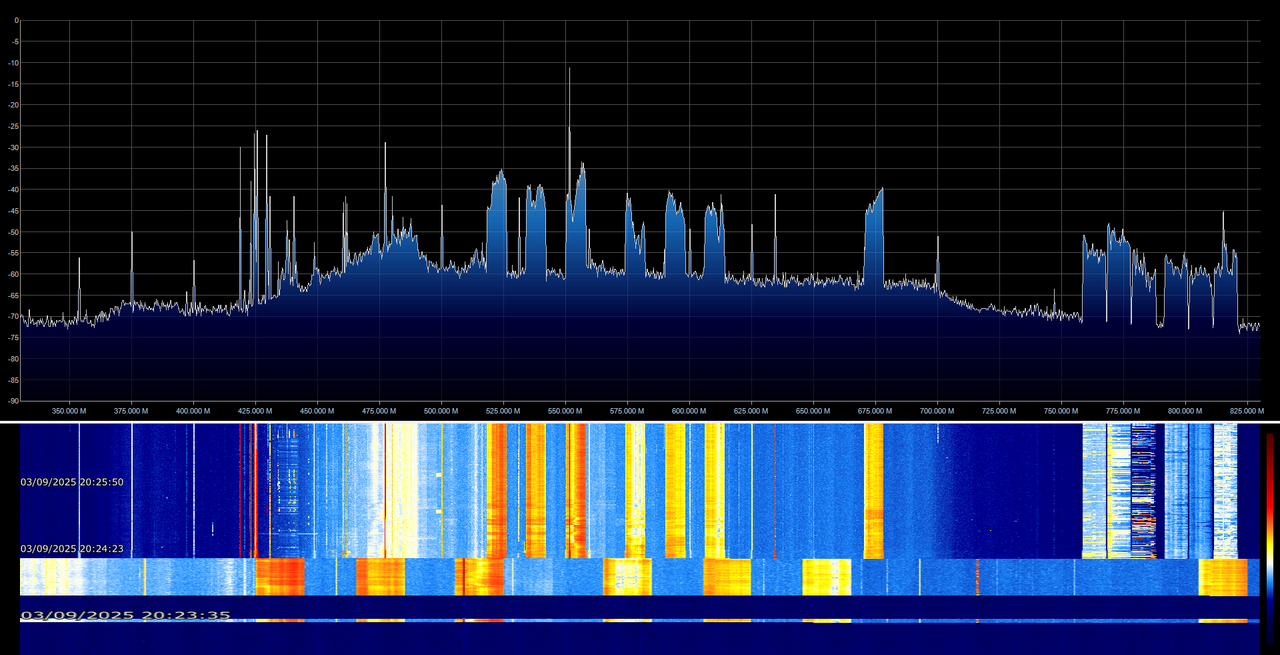Select the -70 dB level label
The image size is (1280, 655).
(13, 317)
